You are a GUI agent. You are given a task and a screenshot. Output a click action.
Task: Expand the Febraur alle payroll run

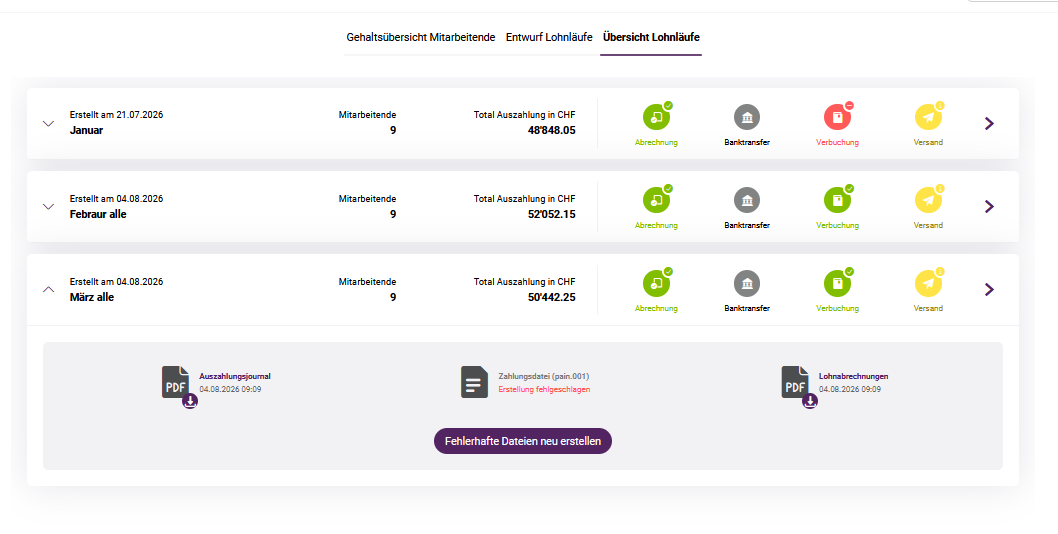click(x=49, y=207)
